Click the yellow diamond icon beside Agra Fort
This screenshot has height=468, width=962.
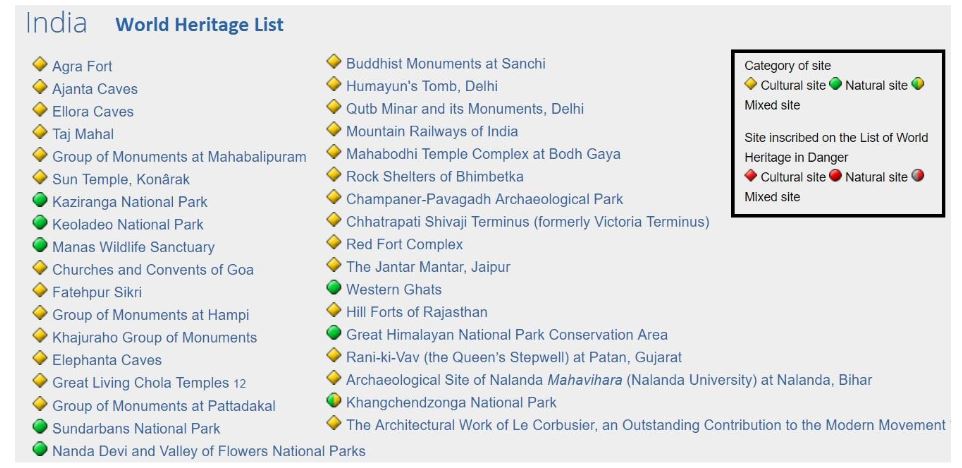pos(40,64)
